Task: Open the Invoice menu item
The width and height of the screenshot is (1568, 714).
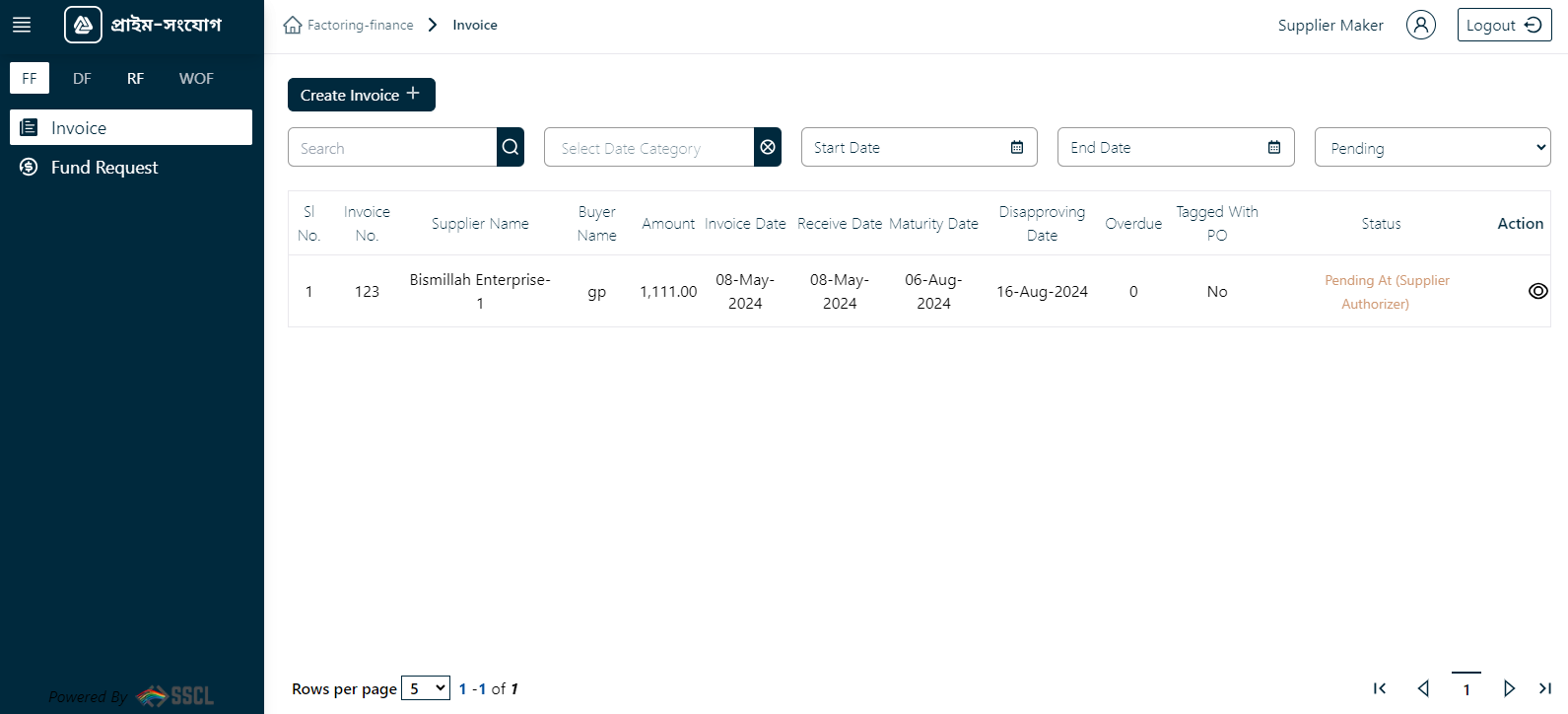Action: pyautogui.click(x=131, y=127)
